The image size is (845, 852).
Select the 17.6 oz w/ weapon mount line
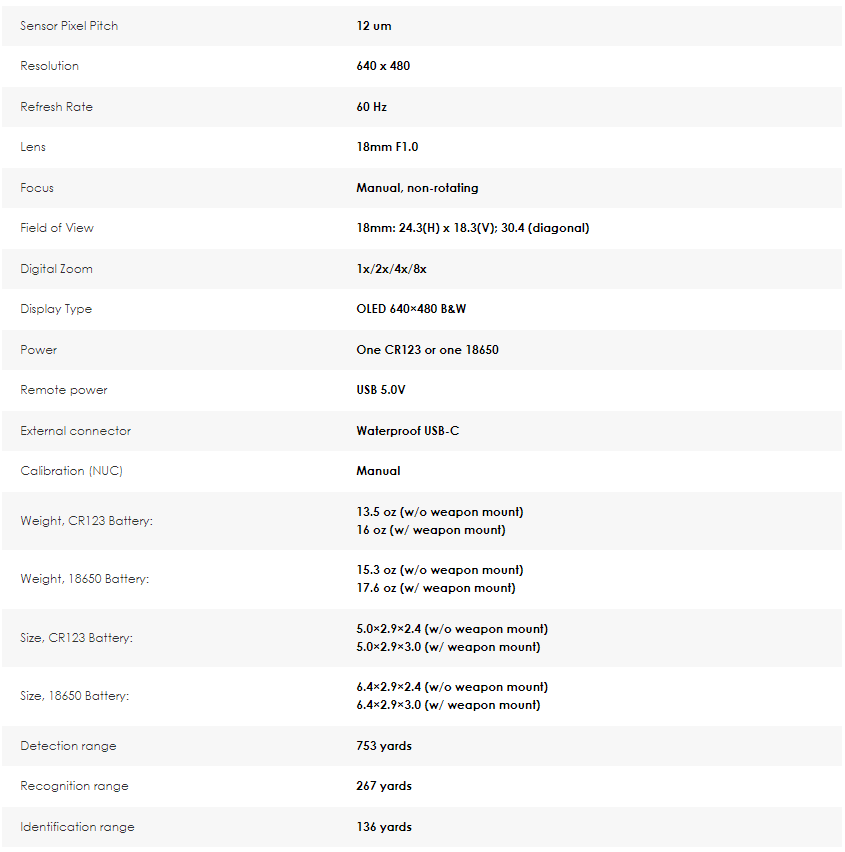[x=436, y=588]
